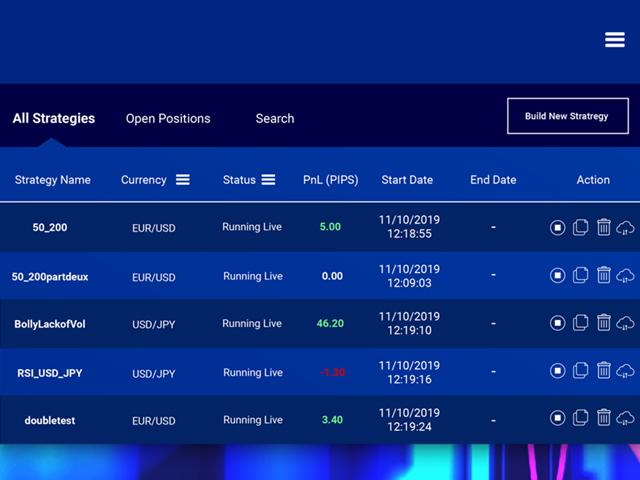Select the All Strategies tab
The width and height of the screenshot is (640, 480).
point(54,118)
